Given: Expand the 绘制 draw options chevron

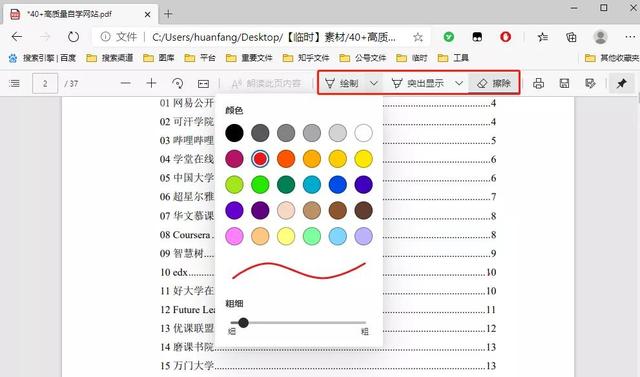Looking at the screenshot, I should click(x=373, y=84).
